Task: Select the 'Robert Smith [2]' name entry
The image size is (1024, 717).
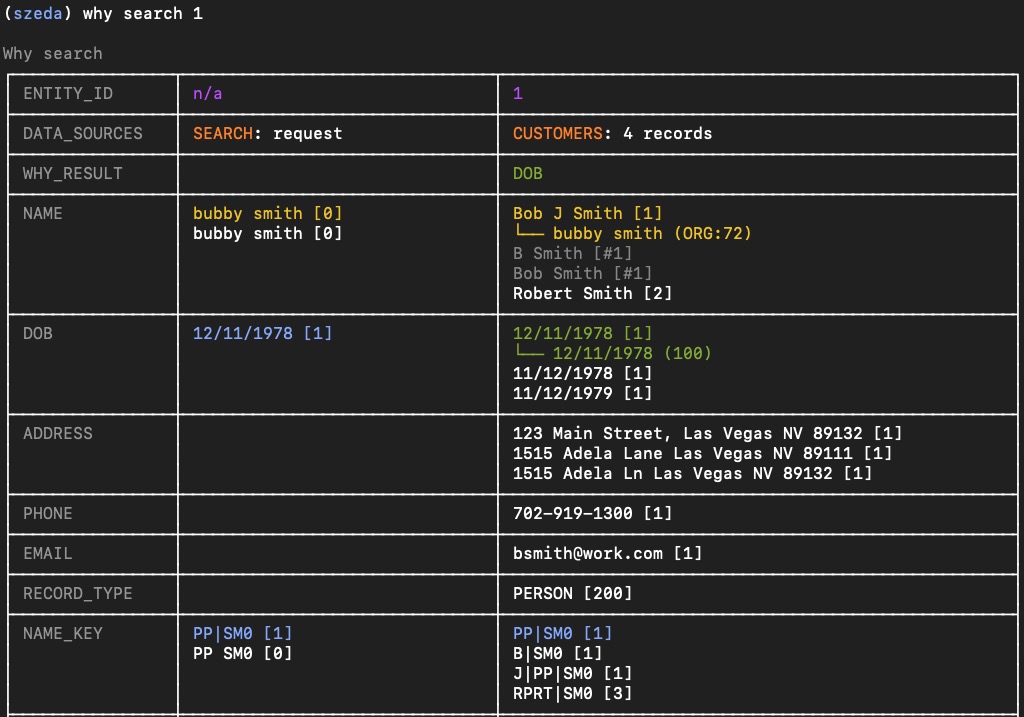Action: tap(592, 294)
